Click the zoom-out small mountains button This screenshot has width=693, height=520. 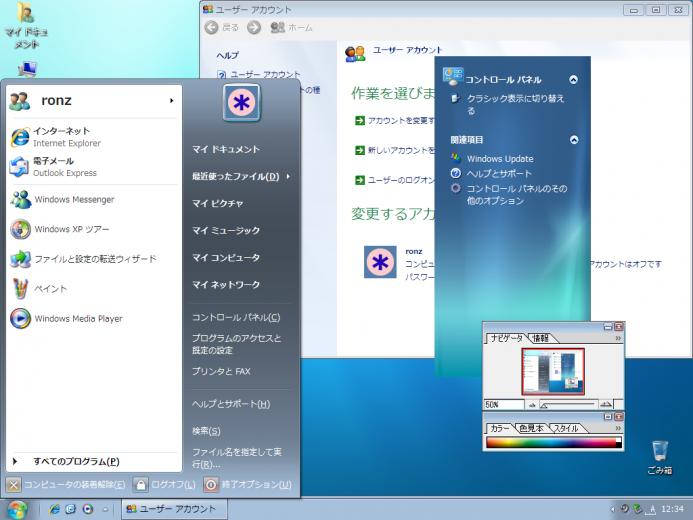pyautogui.click(x=532, y=405)
